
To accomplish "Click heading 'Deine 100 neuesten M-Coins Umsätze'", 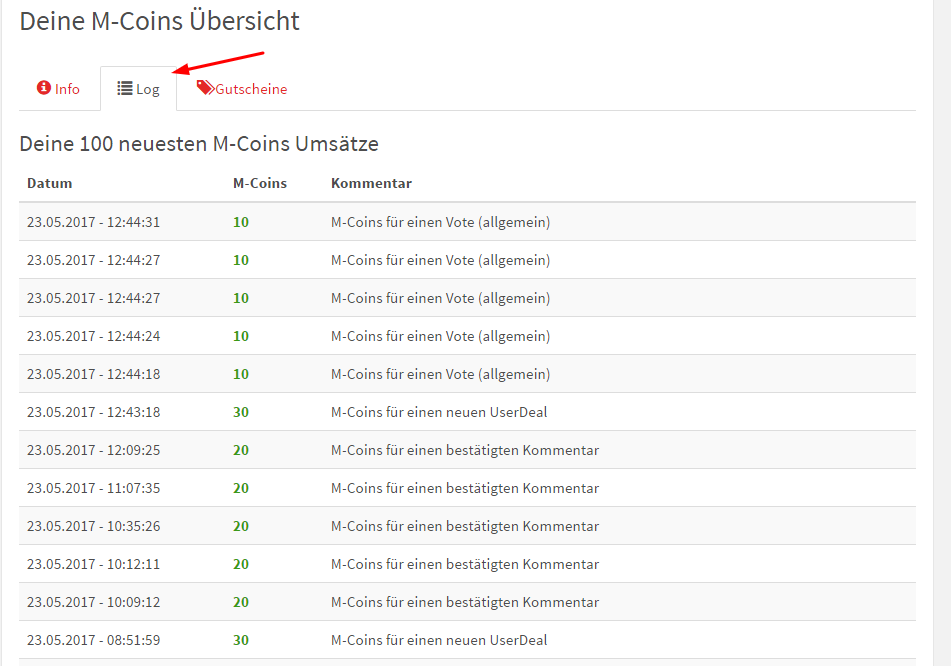I will click(198, 144).
